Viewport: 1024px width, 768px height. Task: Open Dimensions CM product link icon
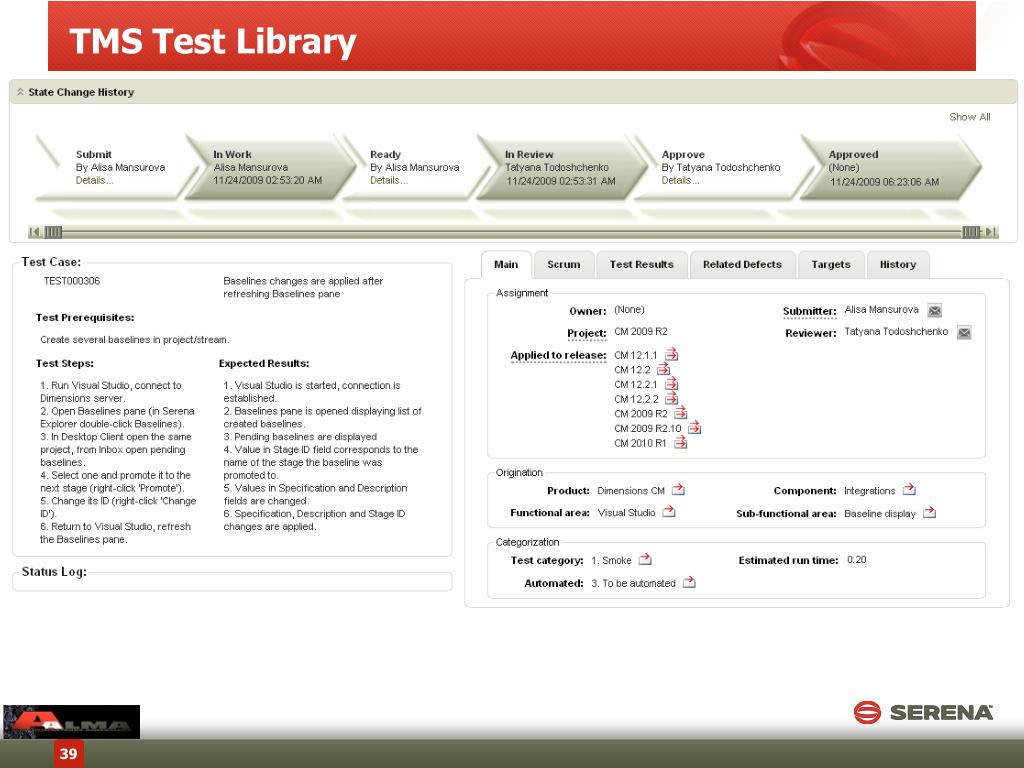(678, 489)
